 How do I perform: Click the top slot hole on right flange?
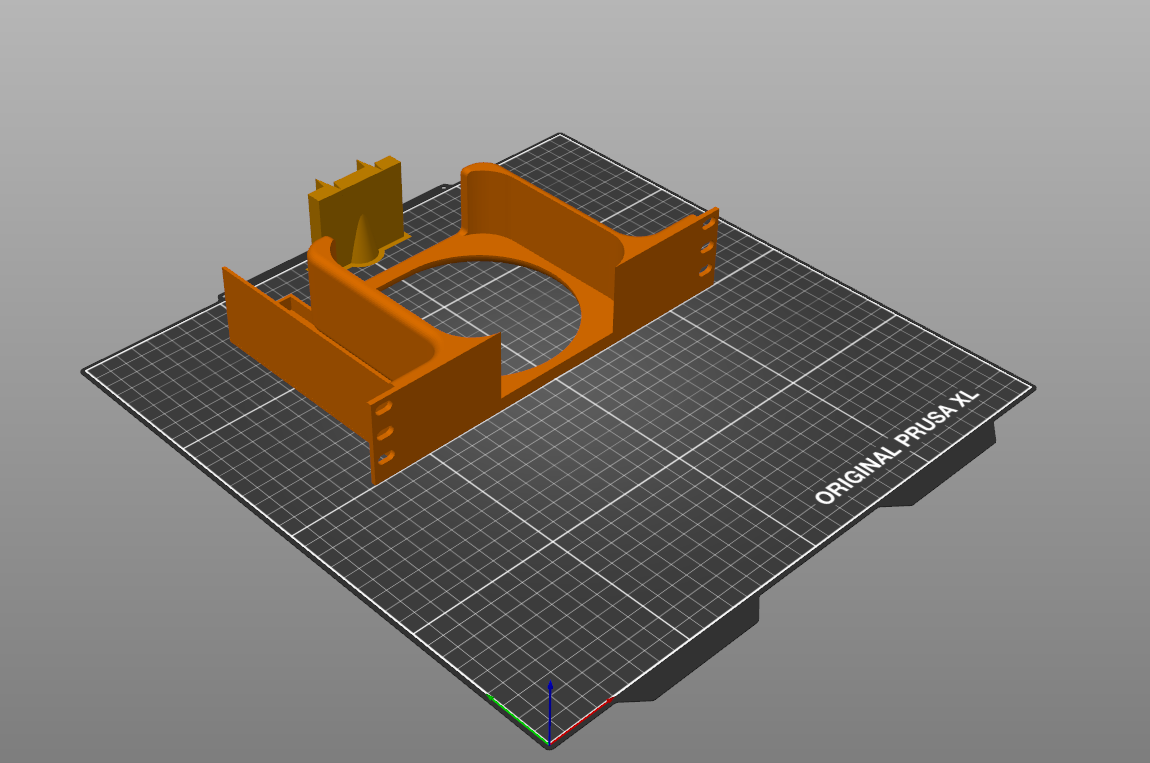click(x=708, y=222)
